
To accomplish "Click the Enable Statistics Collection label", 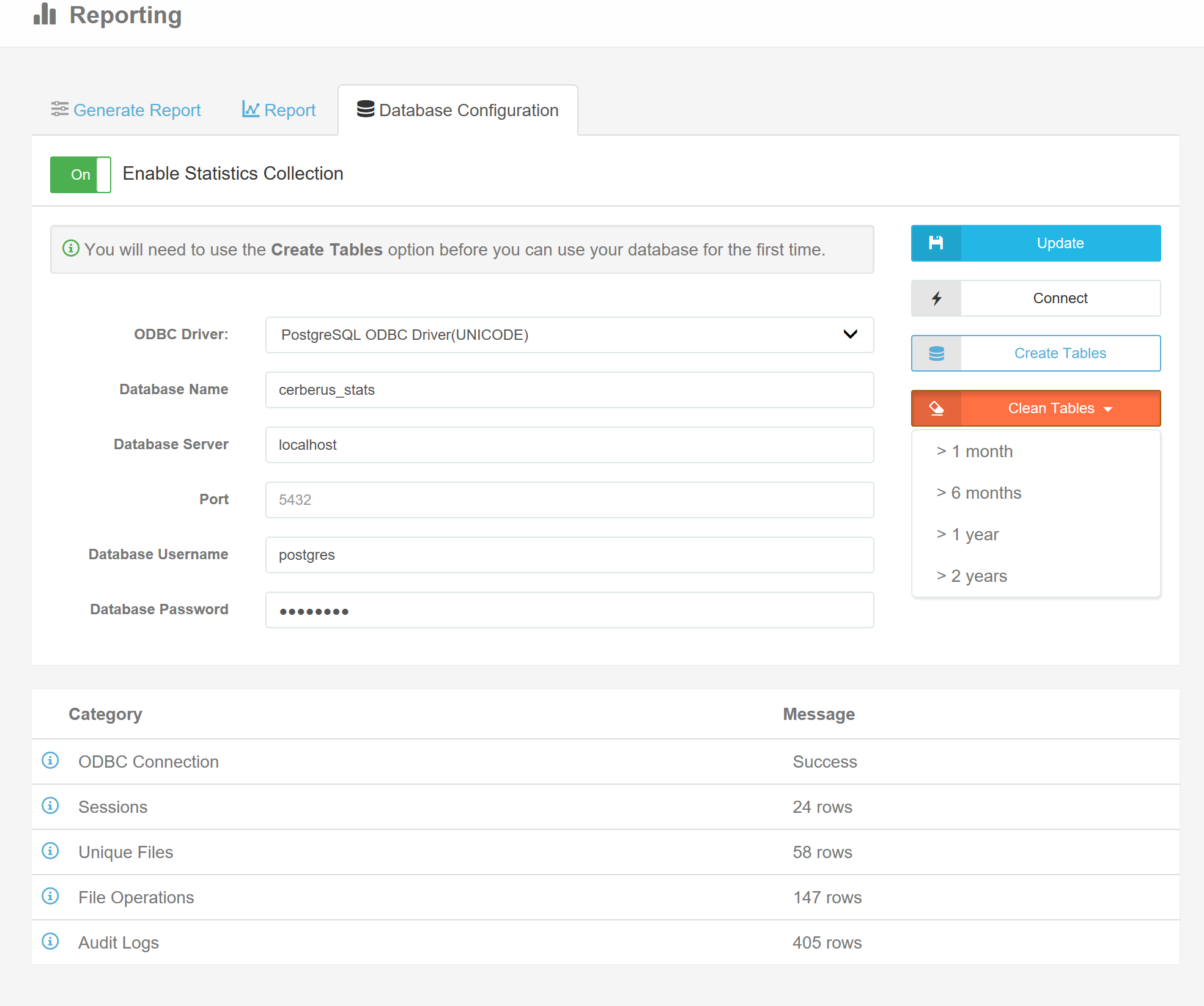I will [233, 174].
